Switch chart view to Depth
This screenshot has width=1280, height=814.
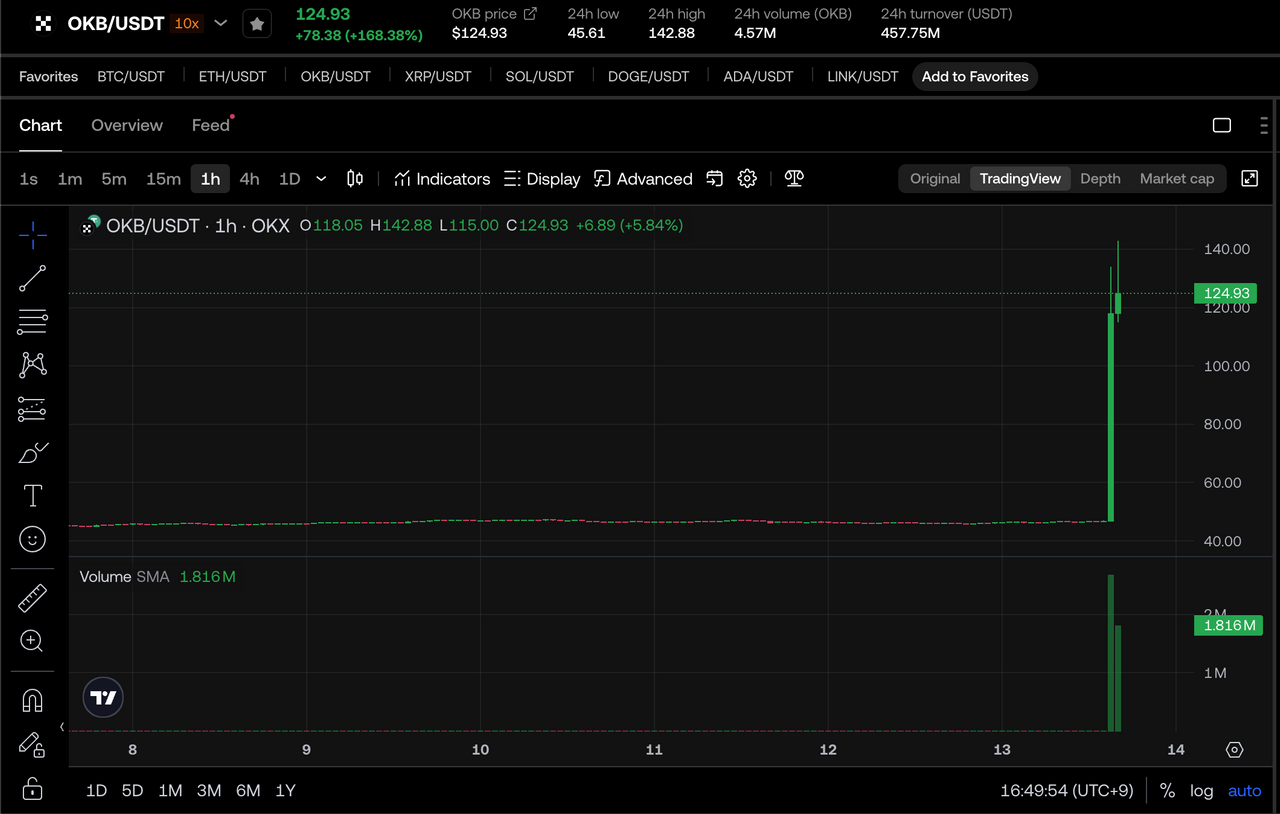coord(1100,179)
